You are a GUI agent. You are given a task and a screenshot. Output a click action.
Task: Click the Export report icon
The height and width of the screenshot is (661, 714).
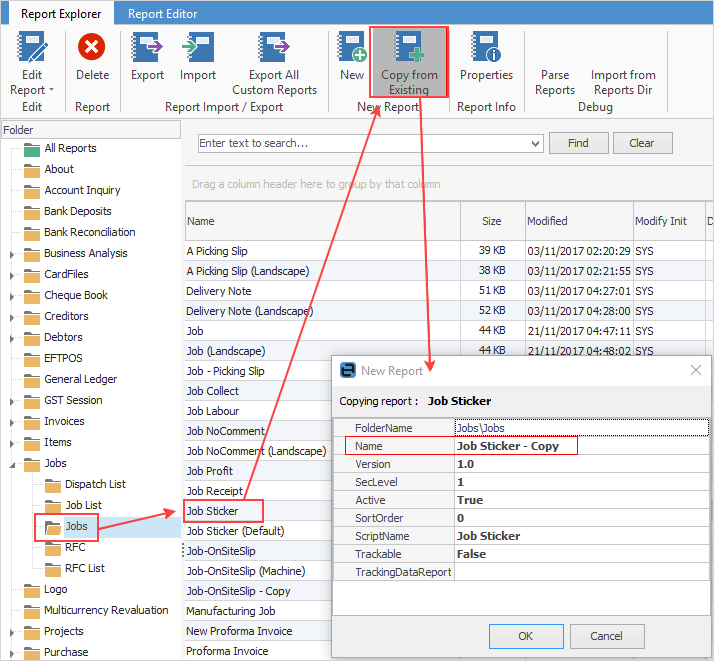coord(148,48)
